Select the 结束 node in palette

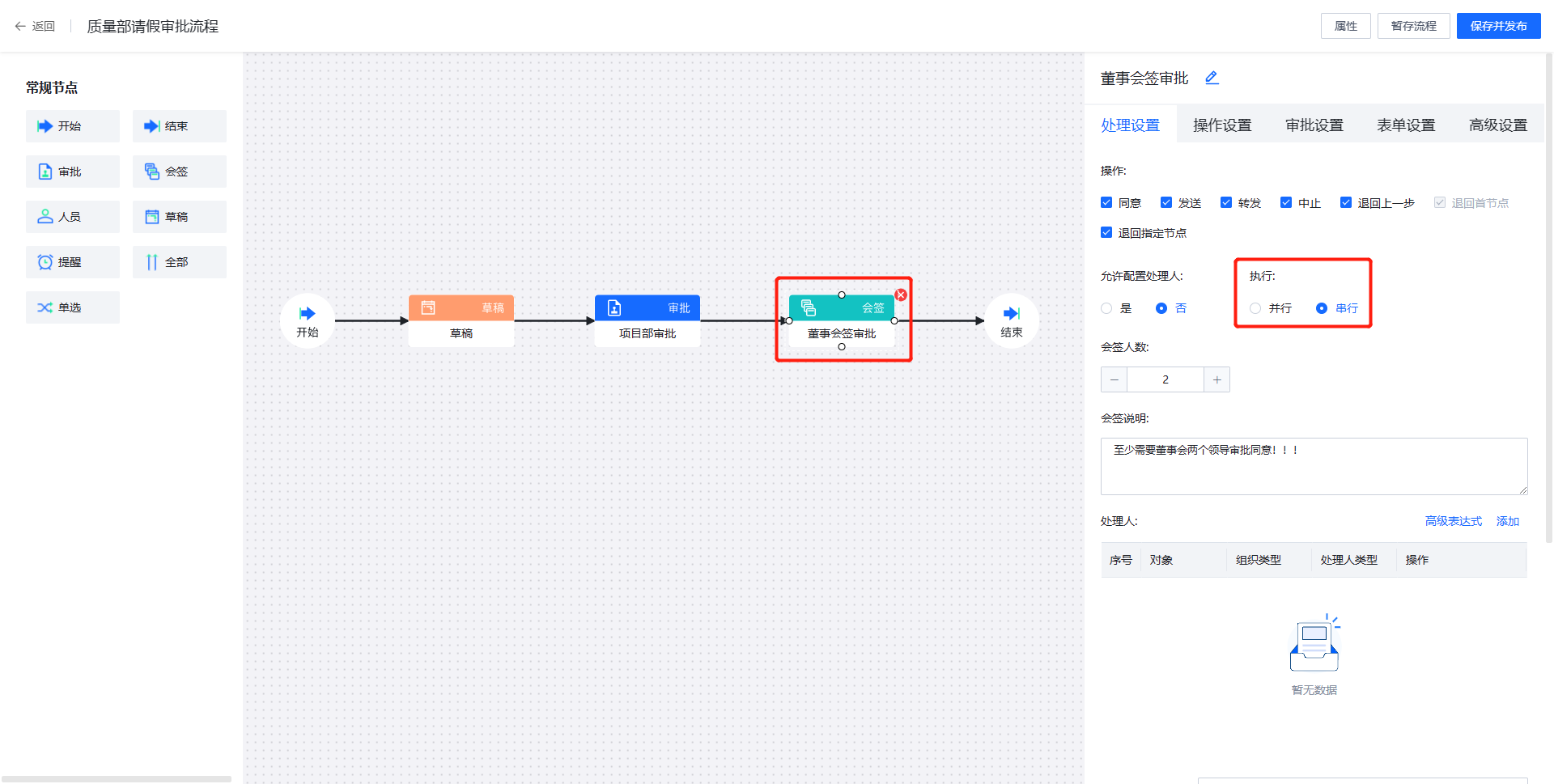180,126
